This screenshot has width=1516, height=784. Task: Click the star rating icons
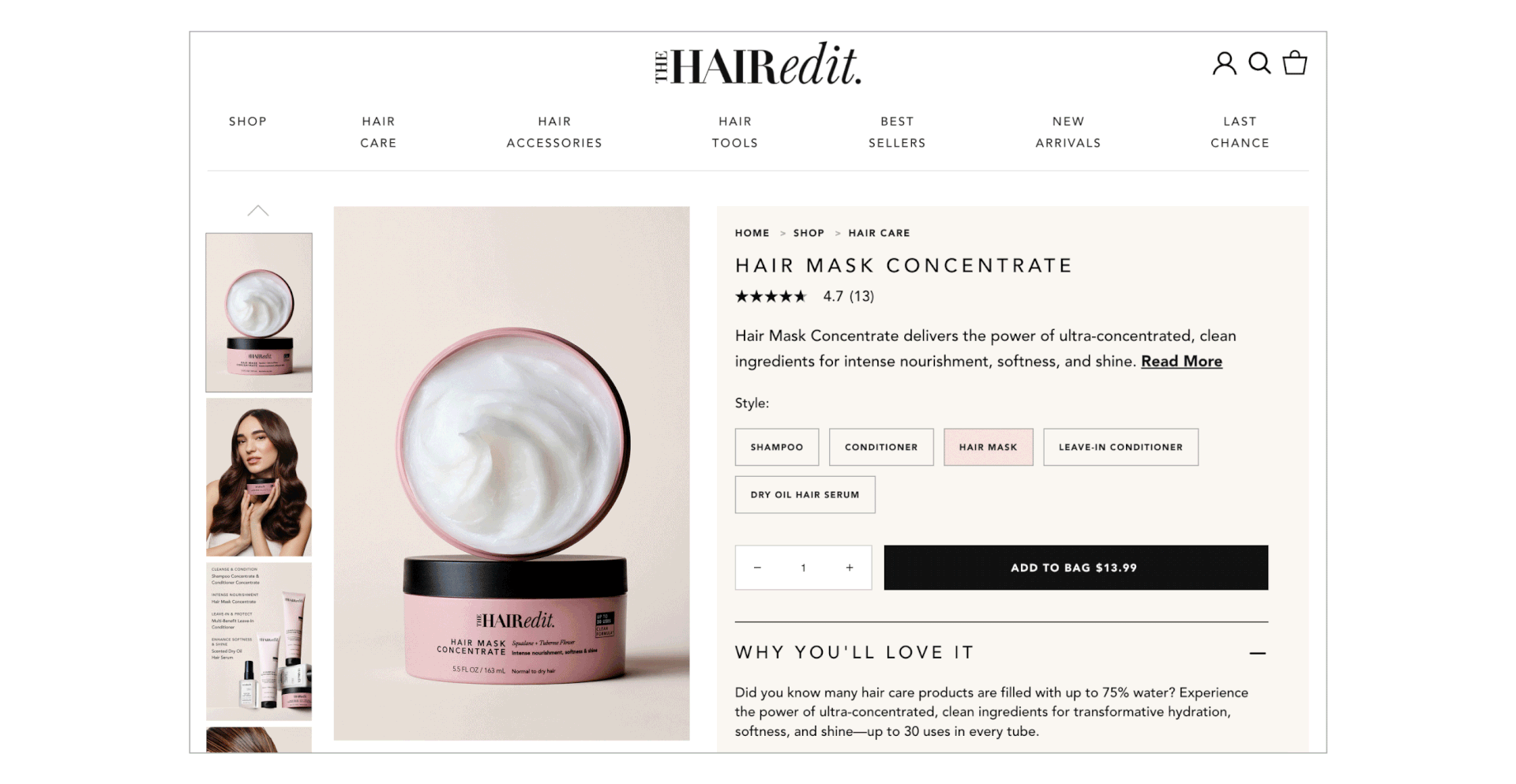pos(771,296)
